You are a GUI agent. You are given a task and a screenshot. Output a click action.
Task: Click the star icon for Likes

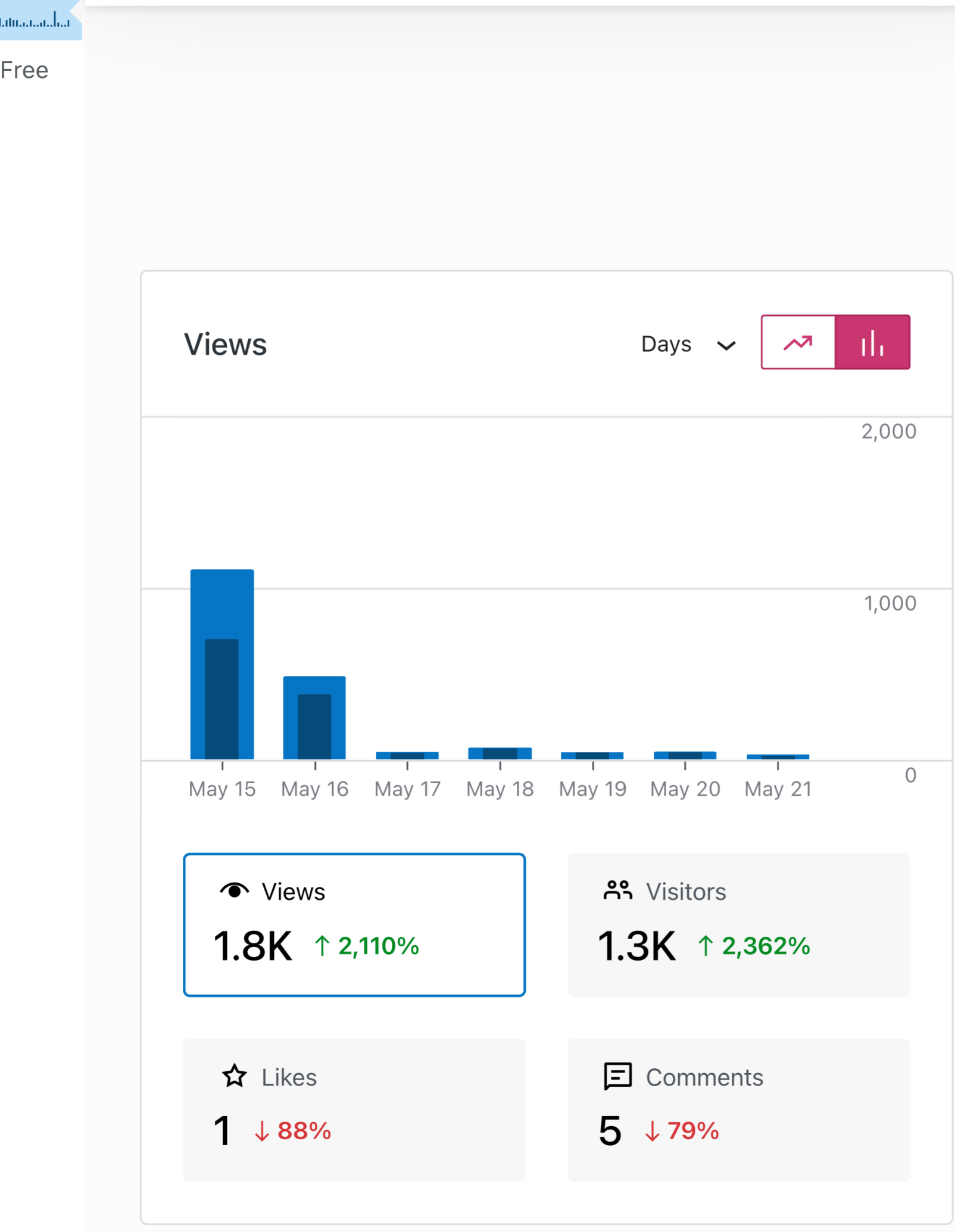click(x=234, y=1076)
